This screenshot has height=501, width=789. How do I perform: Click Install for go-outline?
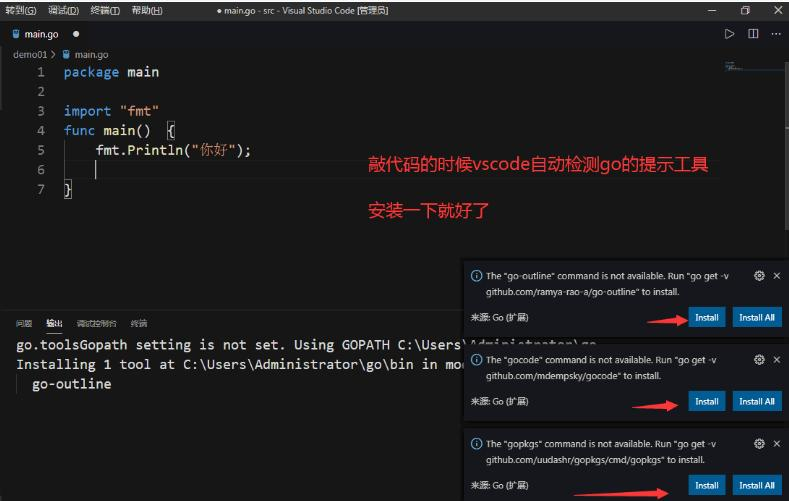(706, 317)
